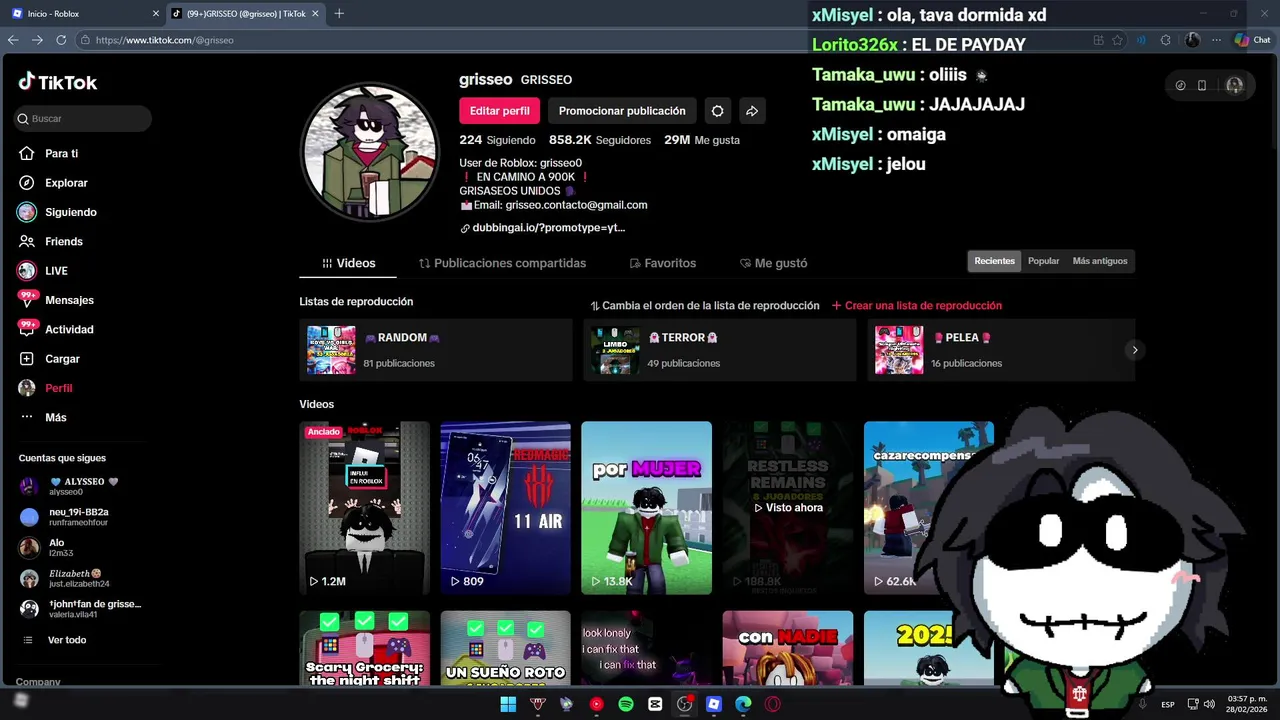Open the 11 AIR video thumbnail
1280x720 pixels.
click(506, 508)
